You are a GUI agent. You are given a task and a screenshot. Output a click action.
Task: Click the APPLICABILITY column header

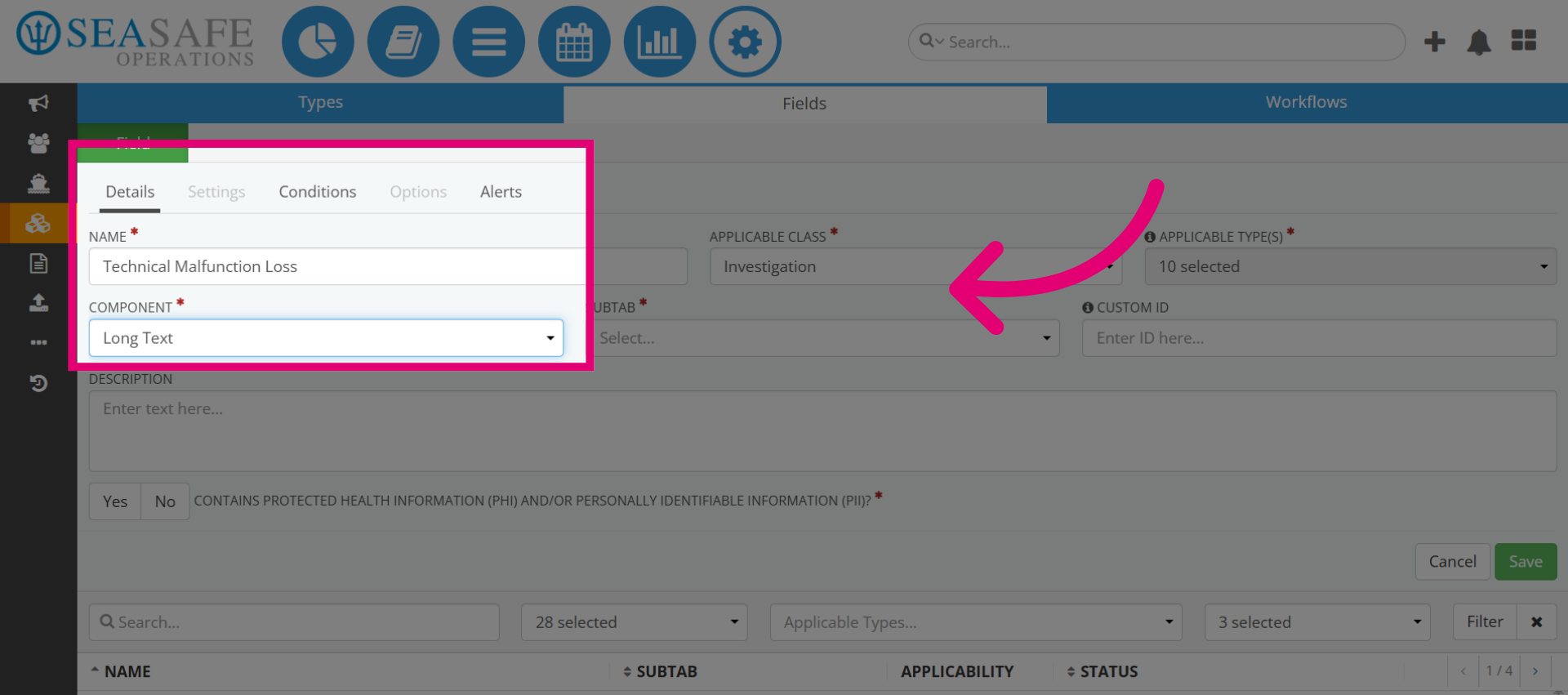pos(957,671)
